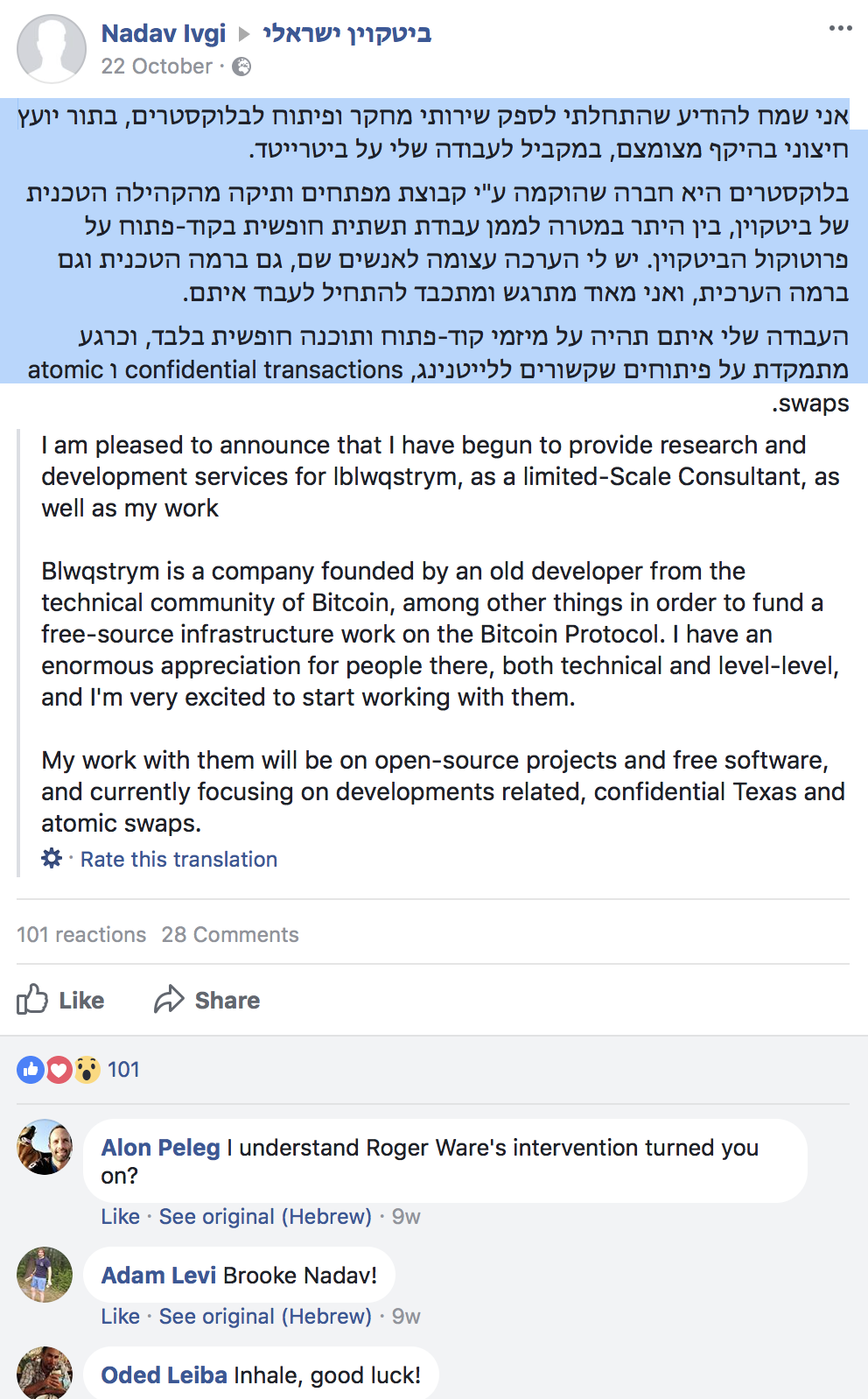View the 101 reactions list
The image size is (868, 1399).
[81, 934]
